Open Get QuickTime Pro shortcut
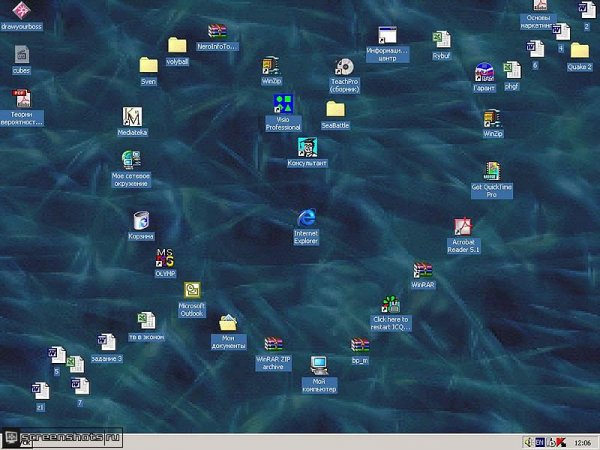Screen dimensions: 600x450 point(491,172)
